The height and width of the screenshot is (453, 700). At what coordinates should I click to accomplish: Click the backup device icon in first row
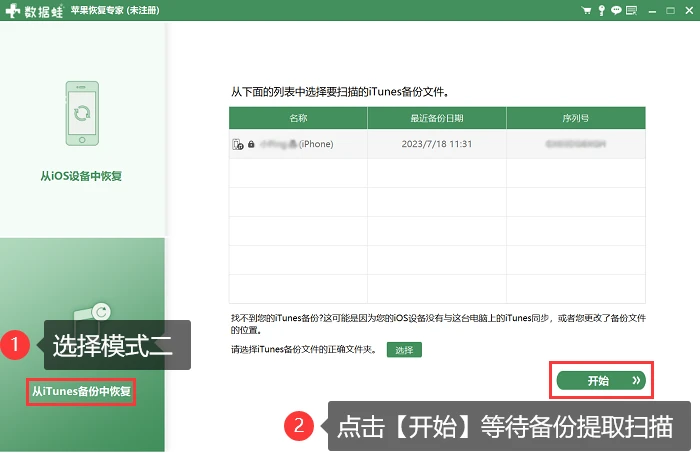pyautogui.click(x=238, y=144)
